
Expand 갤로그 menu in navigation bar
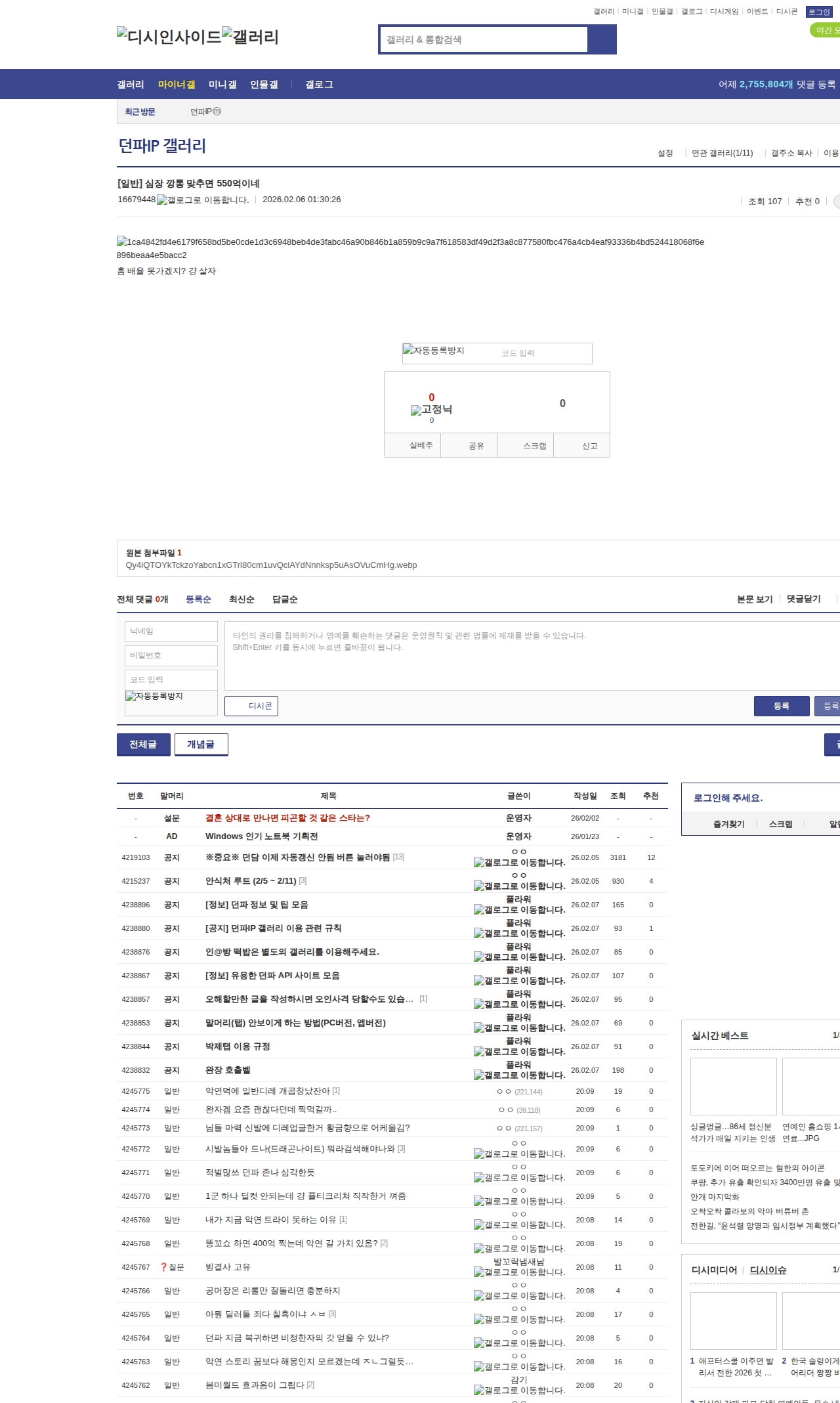coord(319,85)
